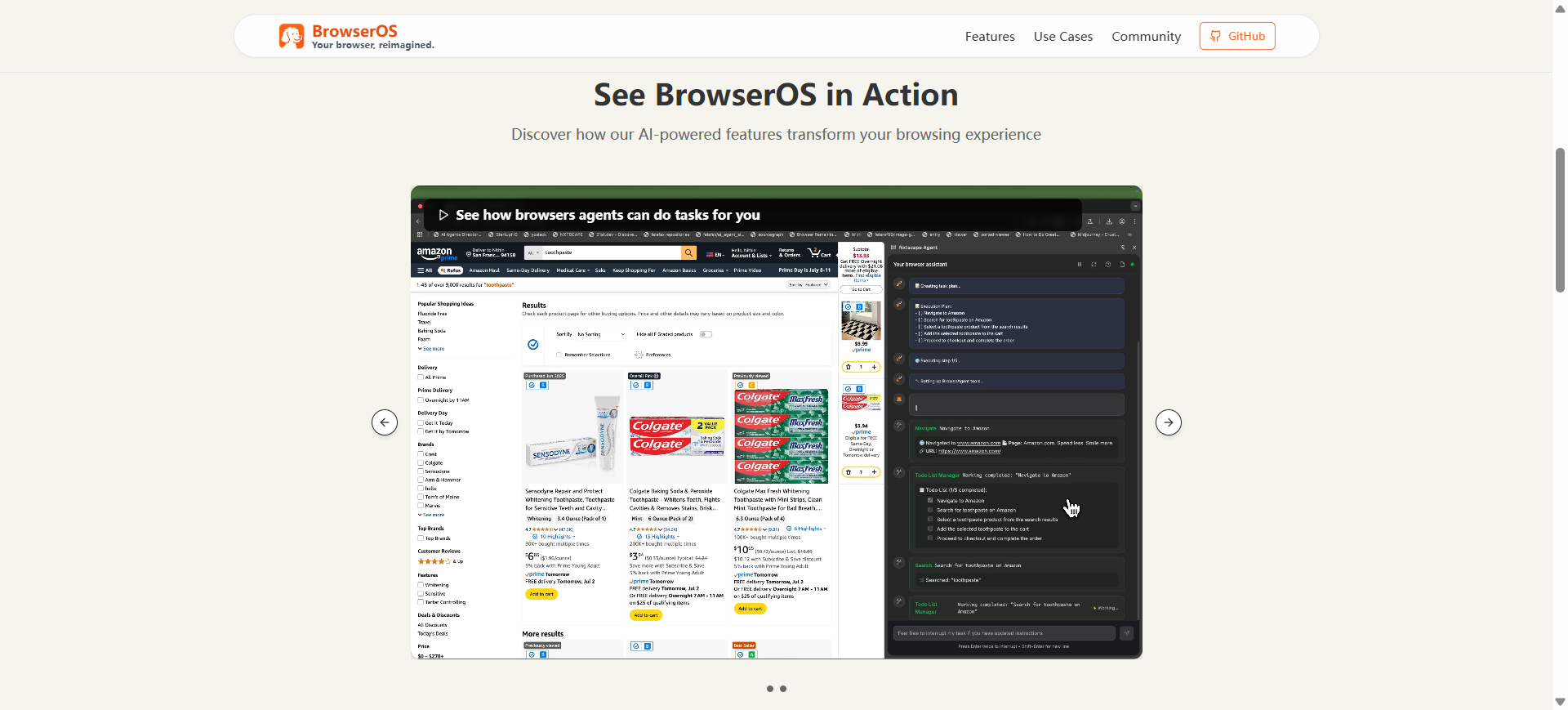The image size is (1568, 710).
Task: Toggle Hide all F Graded products switch
Action: click(706, 334)
